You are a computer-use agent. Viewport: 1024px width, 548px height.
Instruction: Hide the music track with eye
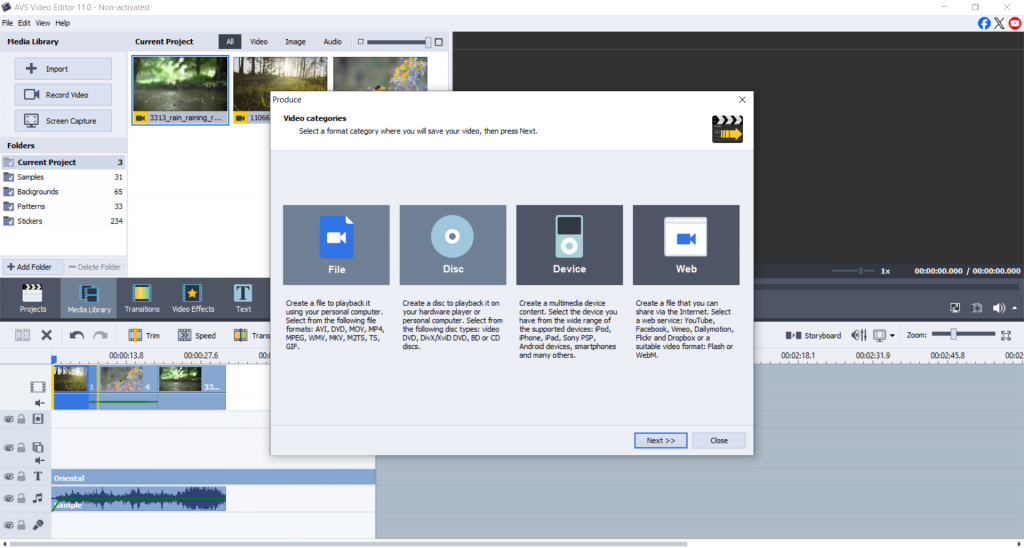[x=8, y=498]
